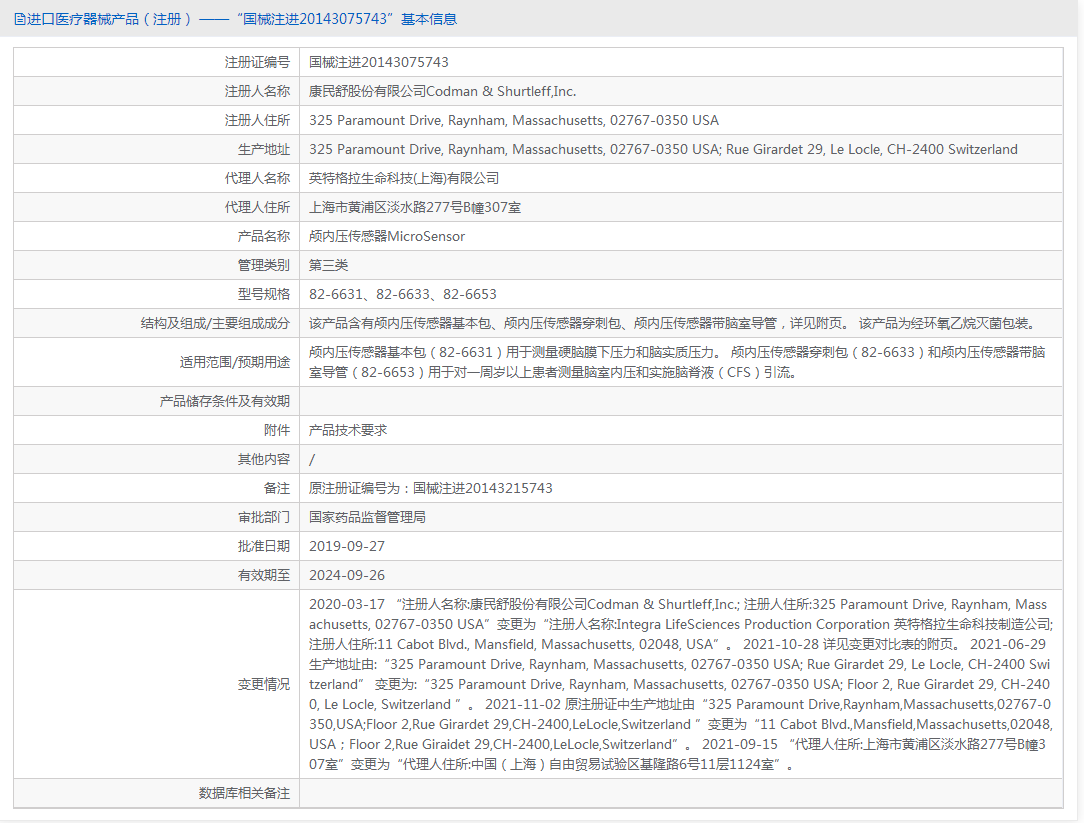The image size is (1084, 823).
Task: Click the 批准日期 label
Action: [263, 546]
